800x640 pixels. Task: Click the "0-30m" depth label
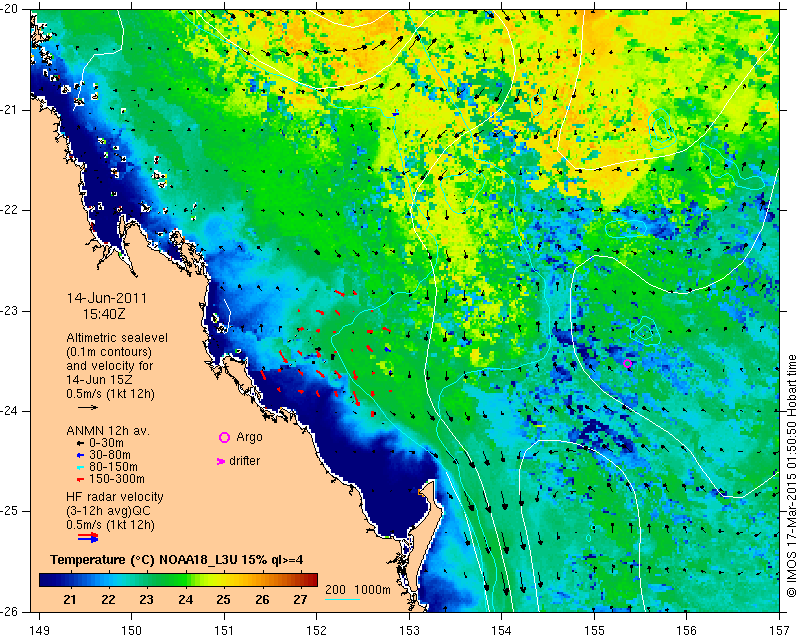pos(106,442)
